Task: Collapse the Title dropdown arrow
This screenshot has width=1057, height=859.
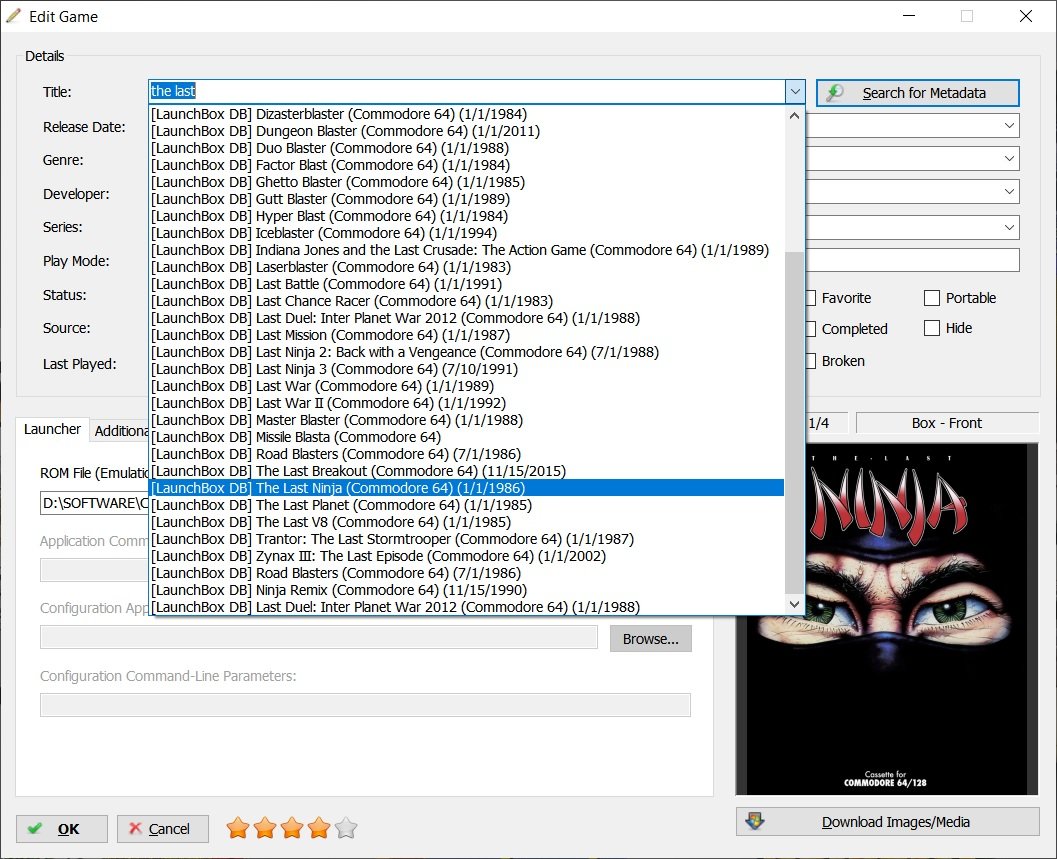Action: (795, 92)
